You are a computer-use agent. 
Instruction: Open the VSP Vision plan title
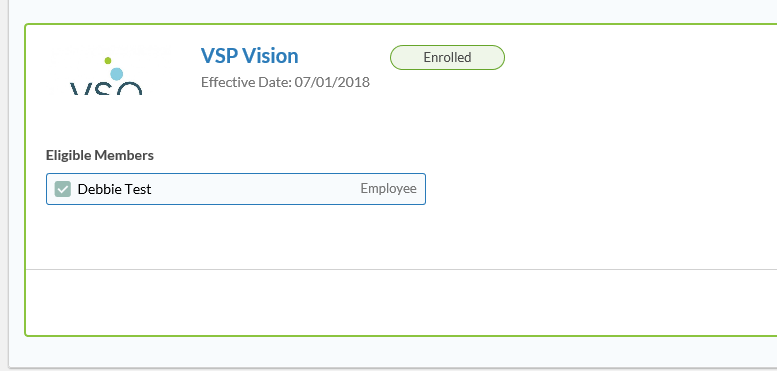[249, 56]
